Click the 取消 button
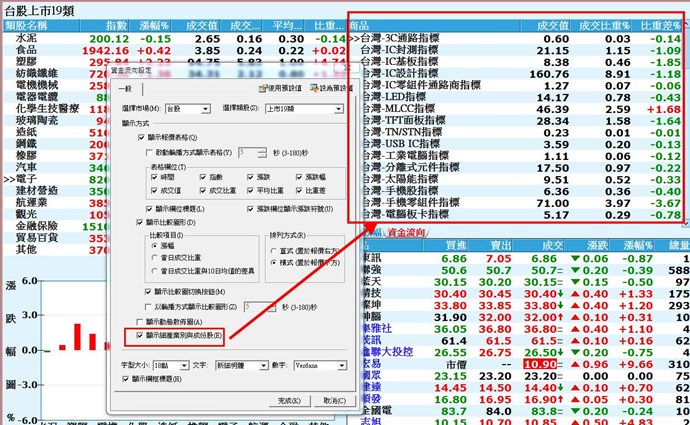The height and width of the screenshot is (425, 690). click(x=335, y=401)
